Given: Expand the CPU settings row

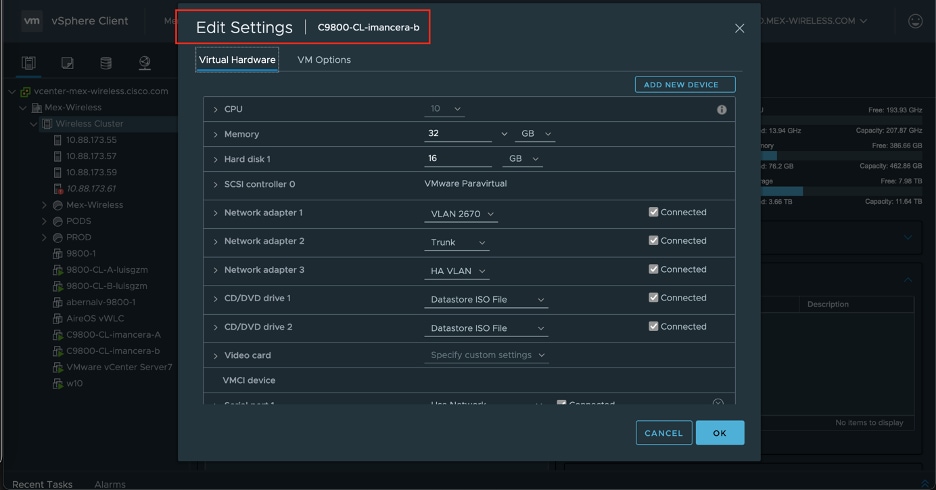Looking at the screenshot, I should pos(215,110).
